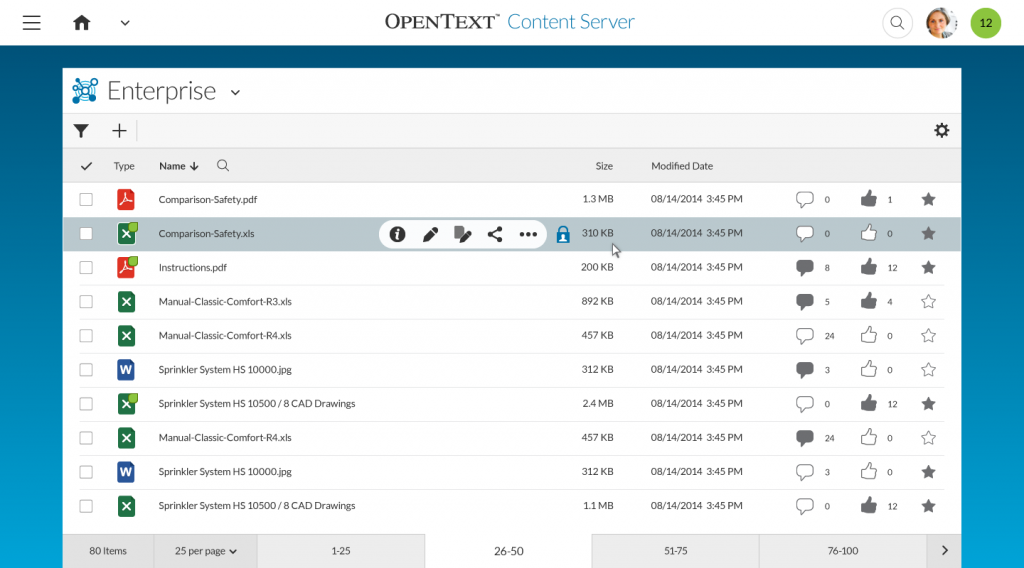Image resolution: width=1024 pixels, height=568 pixels.
Task: Sort by the Type column header
Action: (124, 166)
